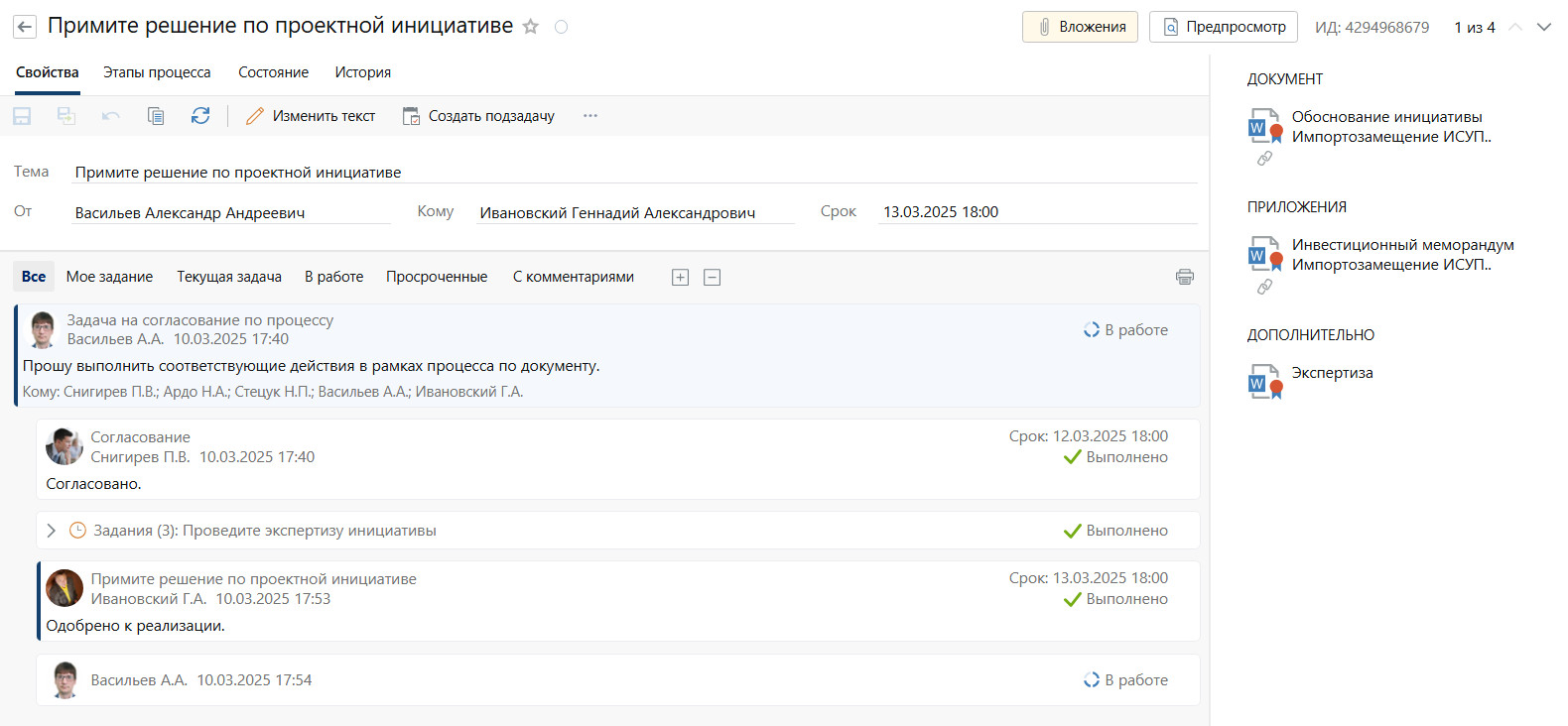This screenshot has width=1568, height=726.
Task: Collapse all threads with minus icon
Action: (712, 278)
